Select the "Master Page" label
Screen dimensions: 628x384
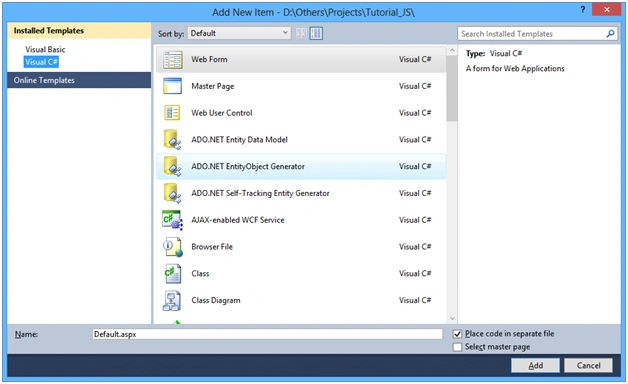(213, 86)
